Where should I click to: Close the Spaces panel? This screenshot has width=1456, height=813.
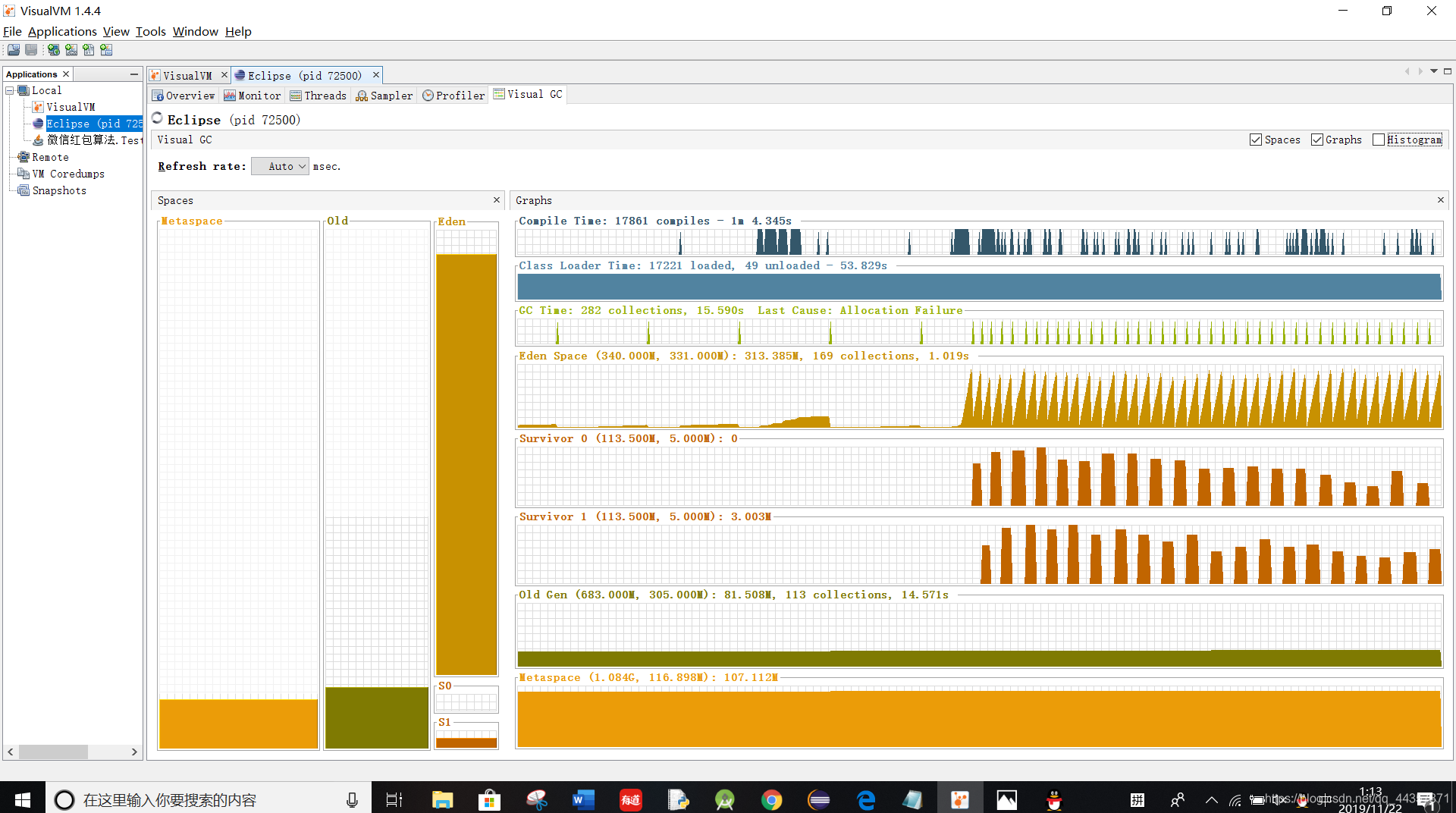click(497, 199)
